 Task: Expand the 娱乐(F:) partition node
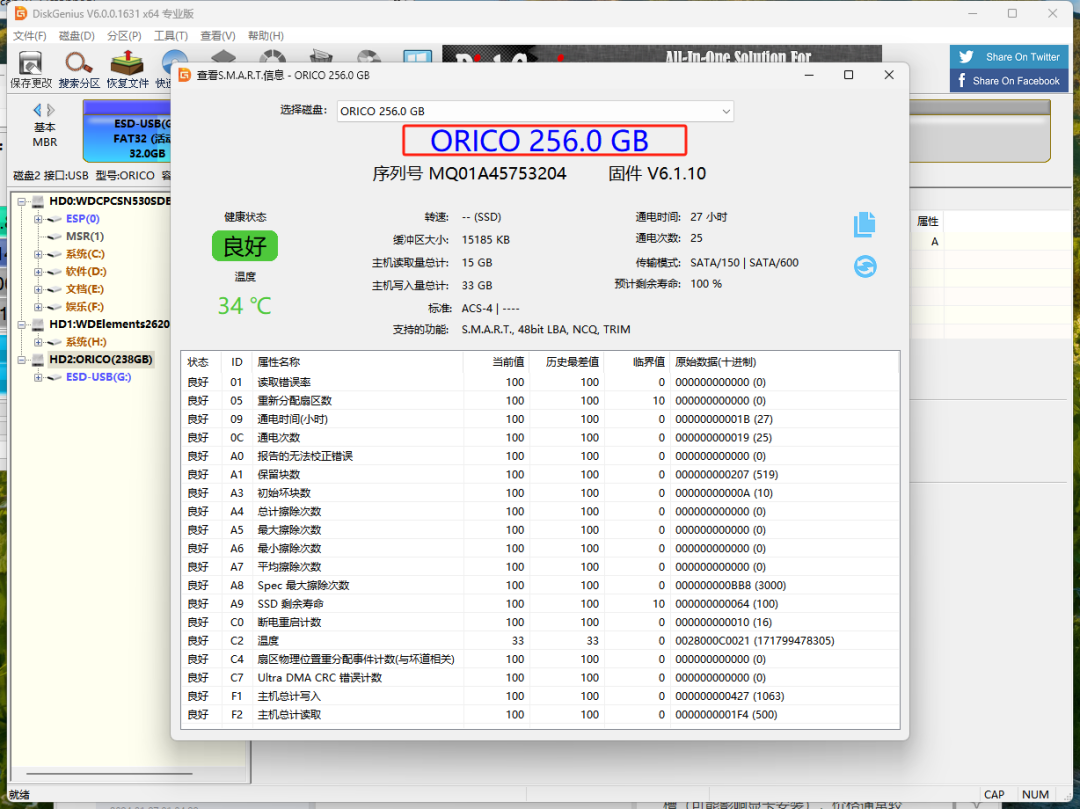pyautogui.click(x=38, y=307)
